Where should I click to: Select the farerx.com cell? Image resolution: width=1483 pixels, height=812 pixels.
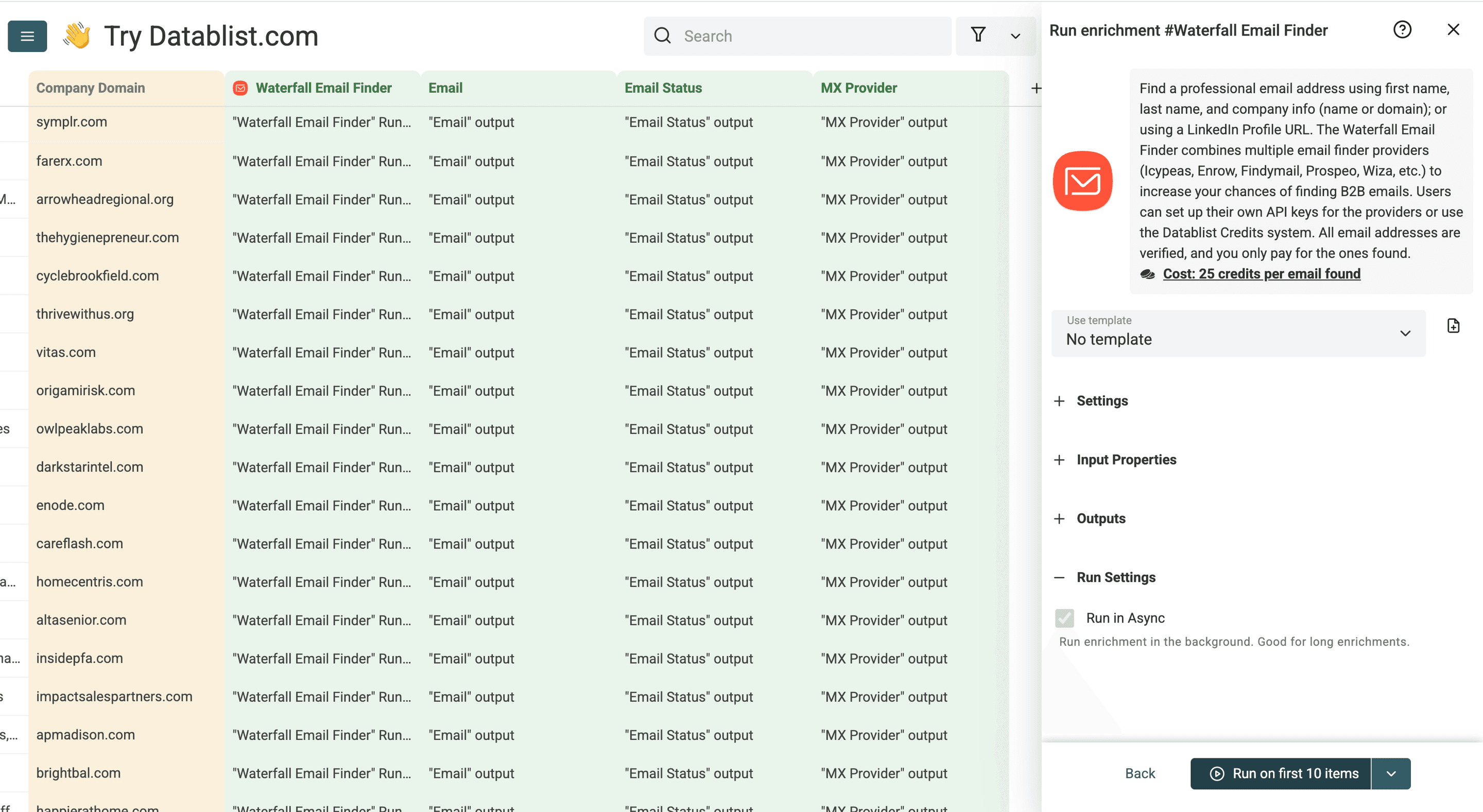[126, 161]
